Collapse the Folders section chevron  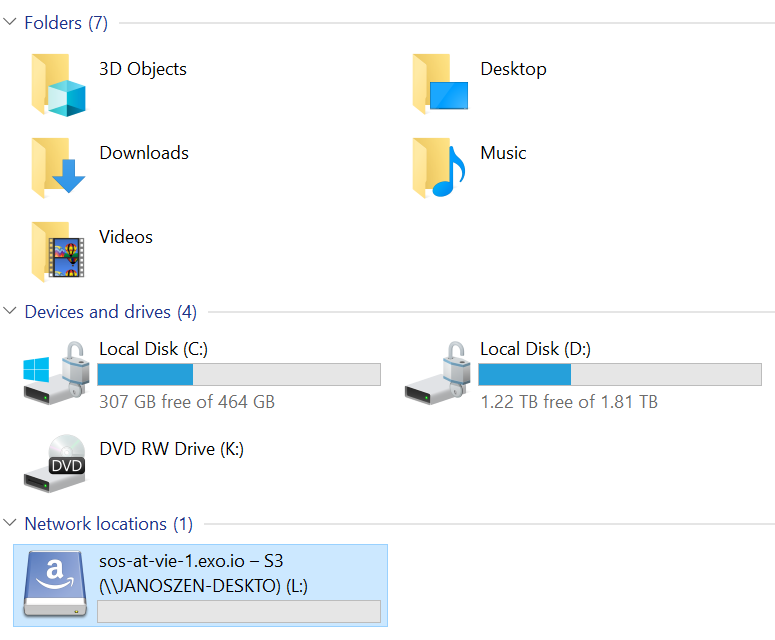10,22
